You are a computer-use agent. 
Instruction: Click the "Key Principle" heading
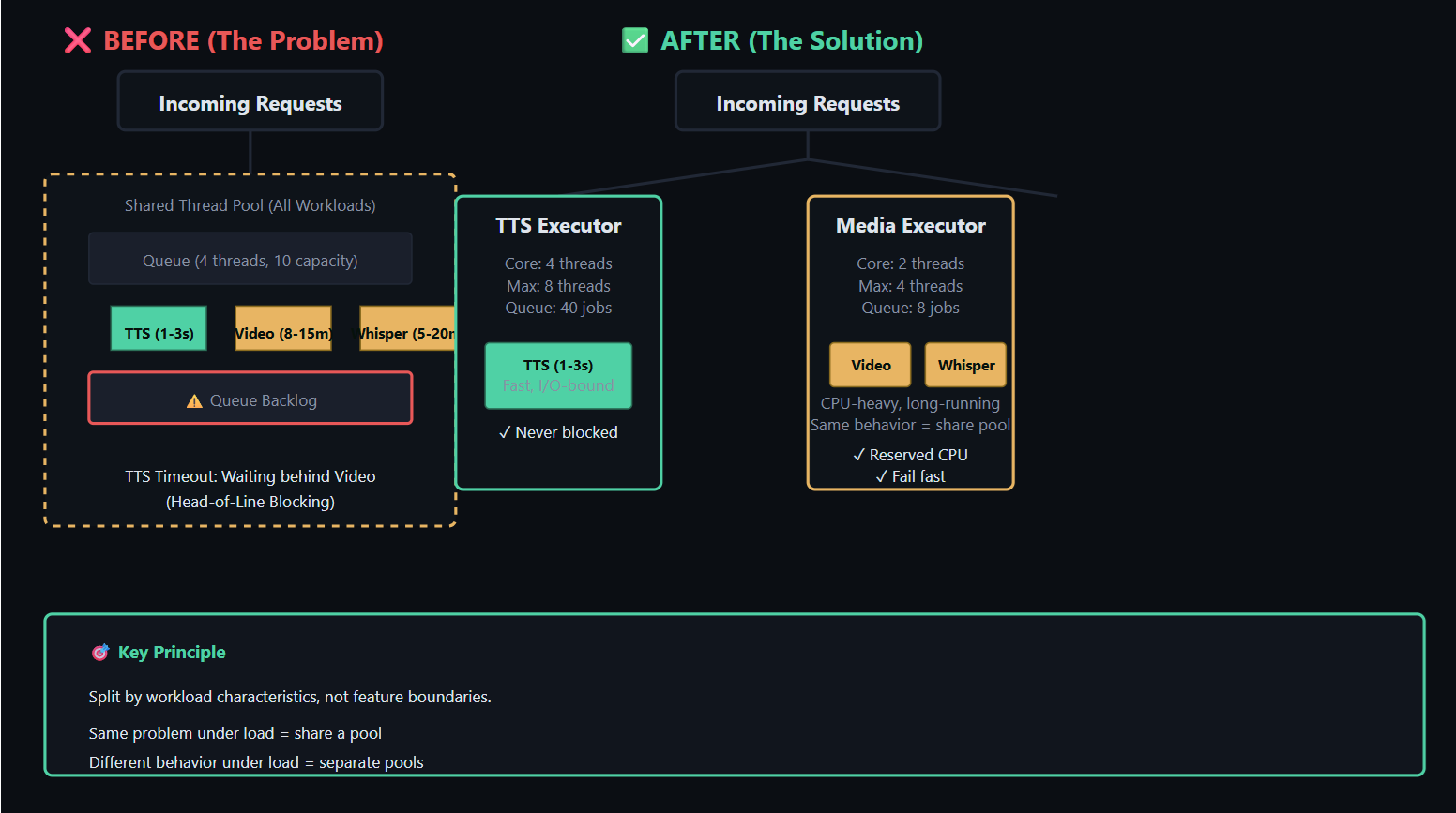coord(172,653)
